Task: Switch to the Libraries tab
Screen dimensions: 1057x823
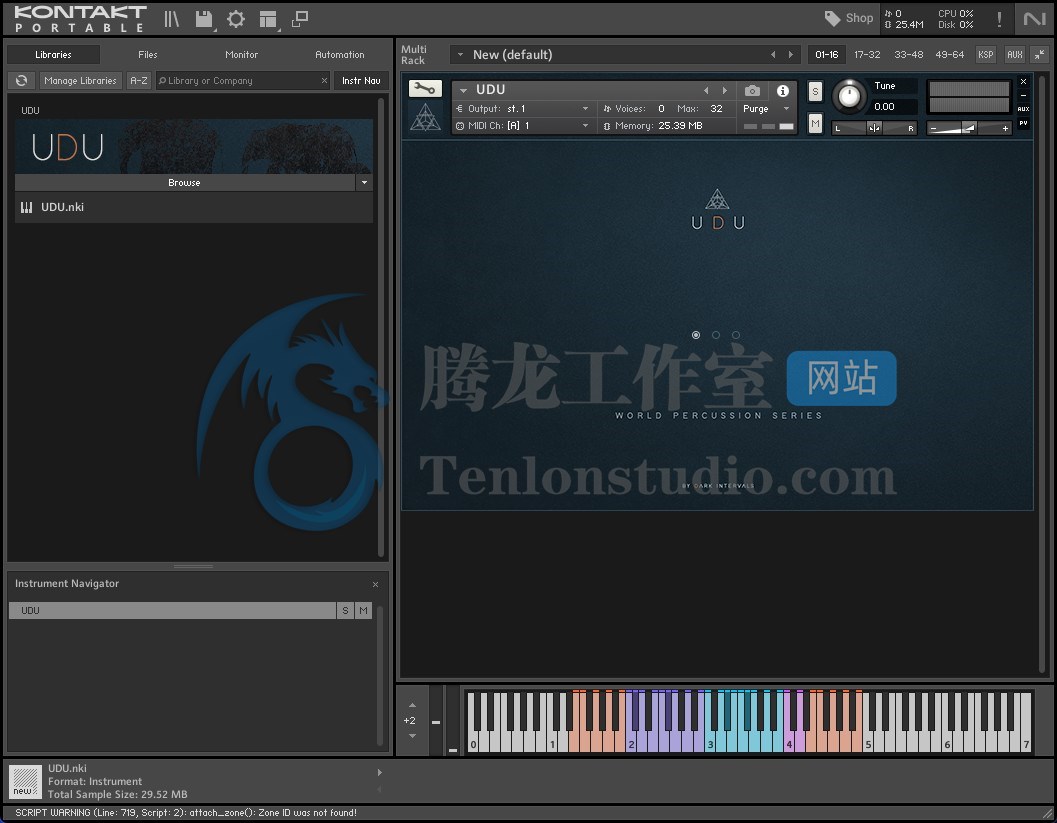Action: [x=53, y=55]
